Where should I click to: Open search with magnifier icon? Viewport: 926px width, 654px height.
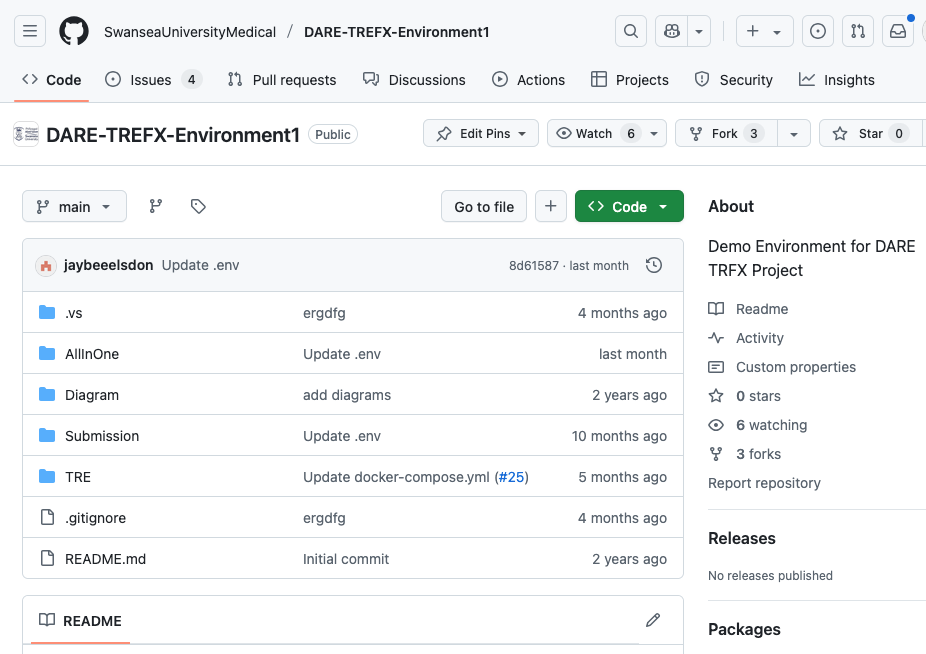point(631,31)
